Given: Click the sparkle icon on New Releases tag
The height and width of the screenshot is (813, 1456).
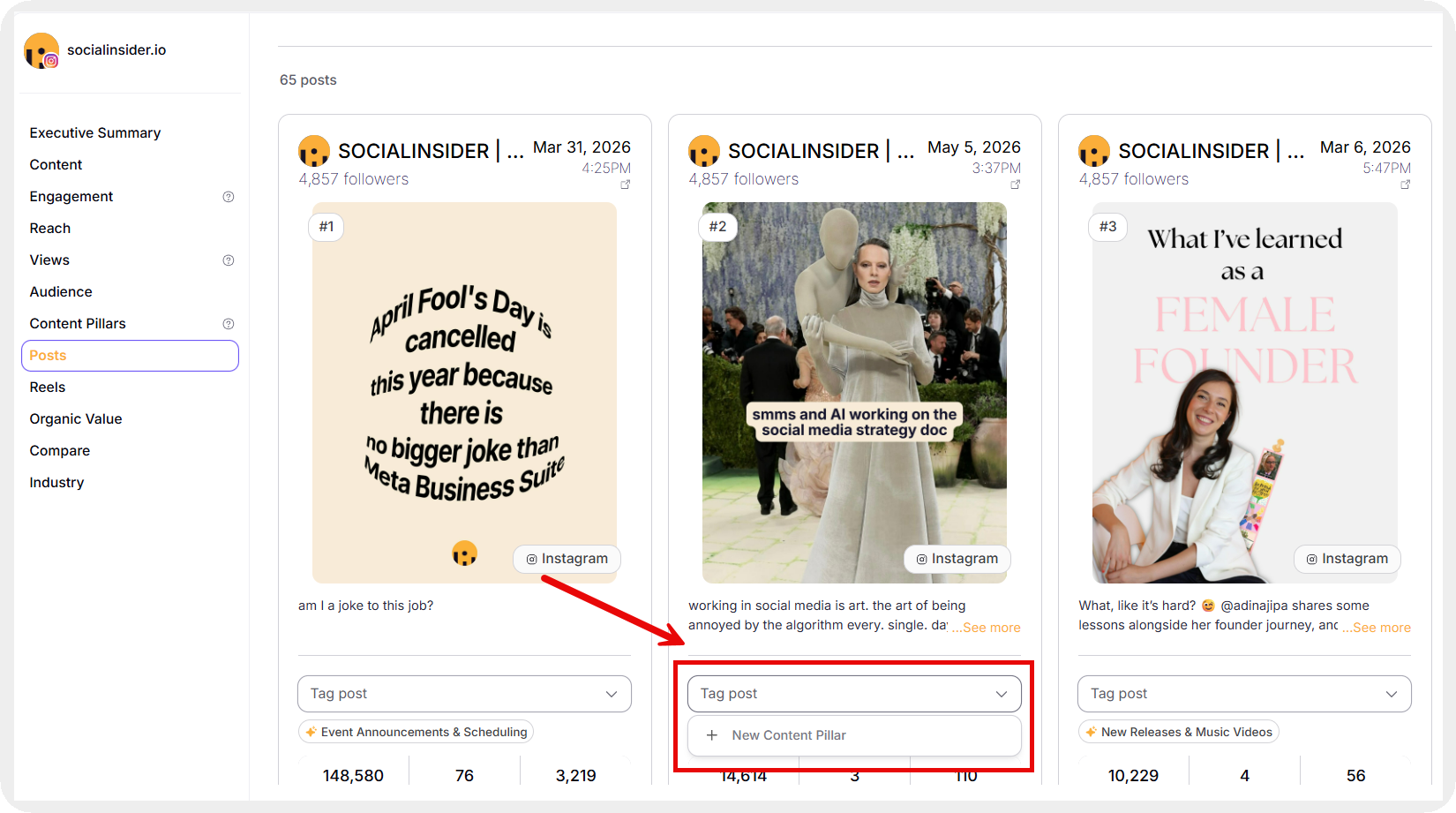Looking at the screenshot, I should (x=1091, y=732).
